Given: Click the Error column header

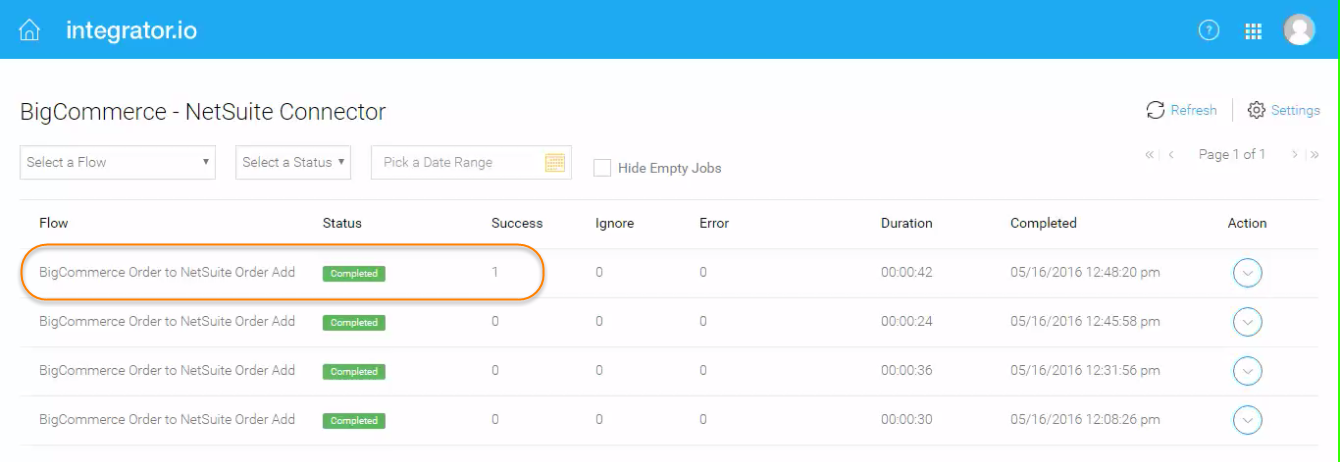Looking at the screenshot, I should [x=714, y=223].
